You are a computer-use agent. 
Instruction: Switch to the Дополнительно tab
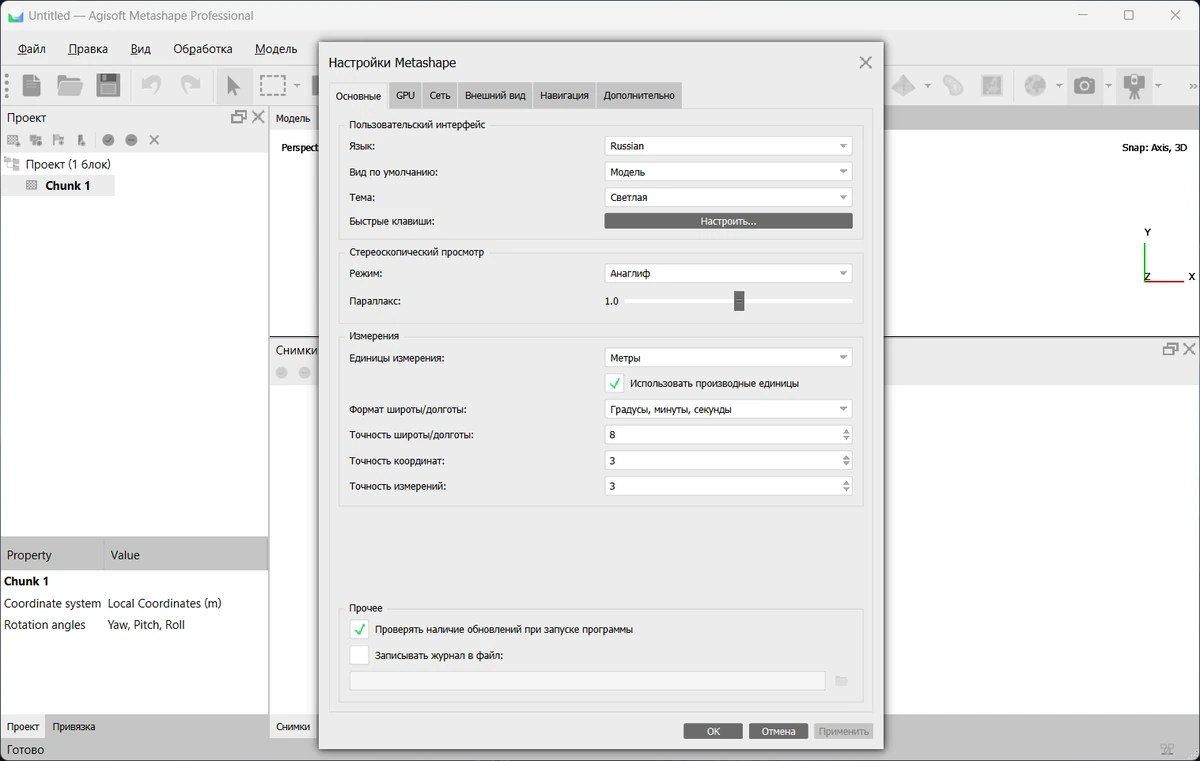coord(639,96)
